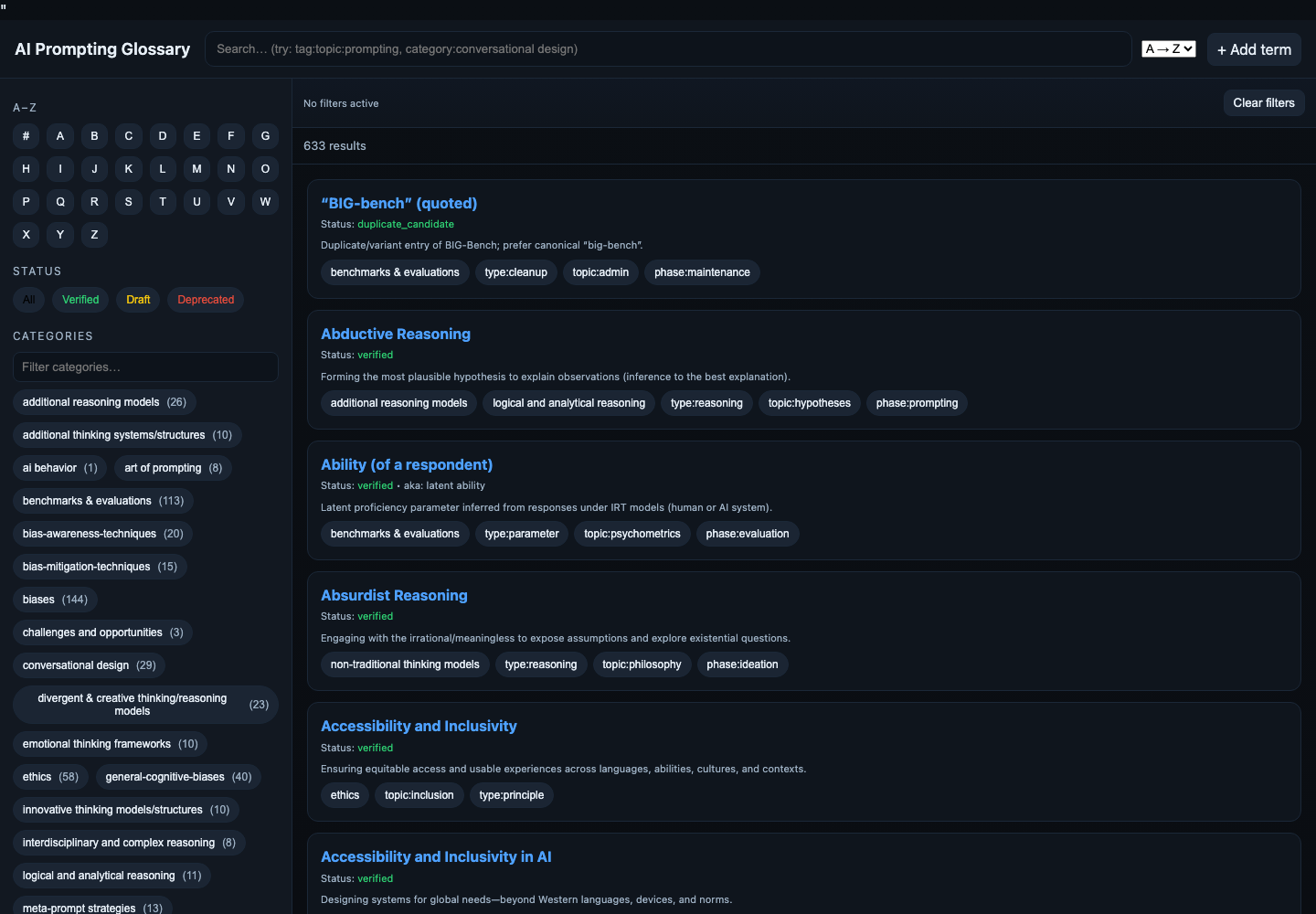Select conversational design (29) category
This screenshot has height=914, width=1316.
coord(89,665)
